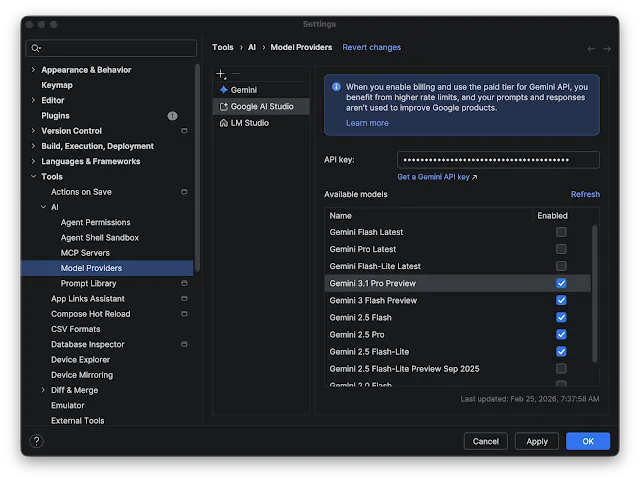Screen dimensions: 640x482
Task: Uncheck the Gemini 2.5 Flash-Lite model
Action: [561, 352]
